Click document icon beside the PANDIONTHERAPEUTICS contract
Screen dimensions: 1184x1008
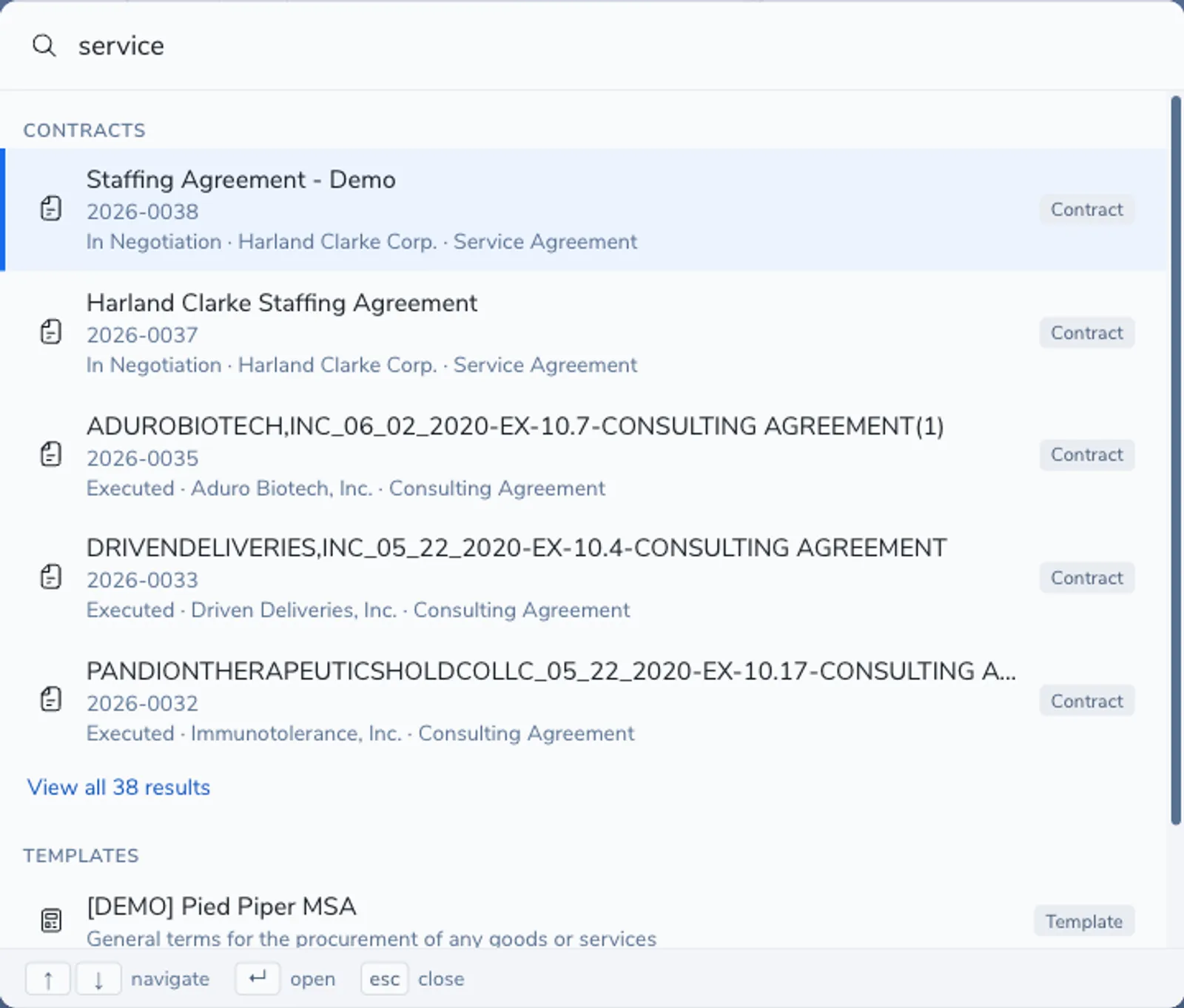pyautogui.click(x=50, y=699)
